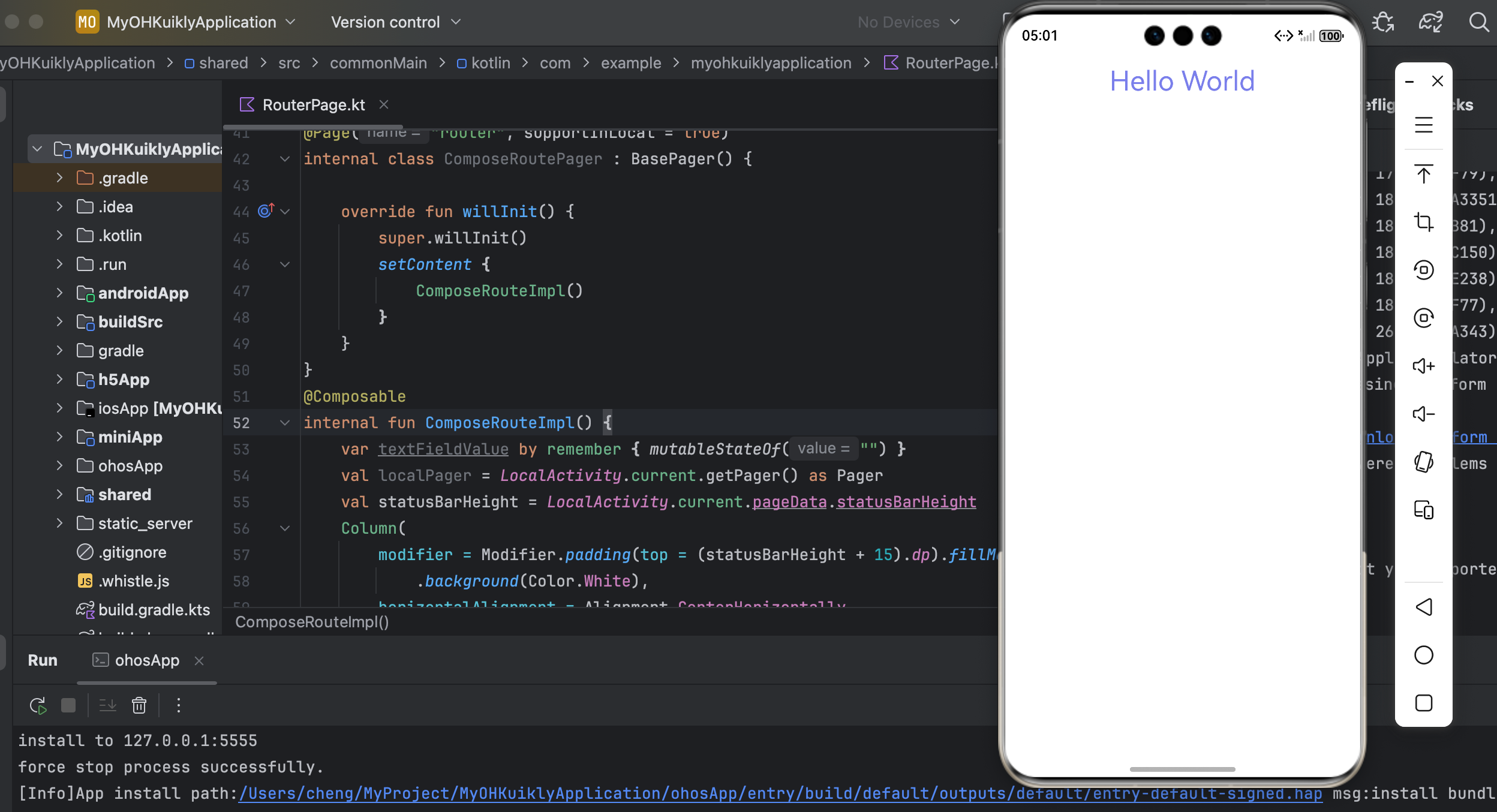Collapse the ComposeRouteImpl function fold arrow
This screenshot has height=812, width=1497.
pyautogui.click(x=285, y=423)
